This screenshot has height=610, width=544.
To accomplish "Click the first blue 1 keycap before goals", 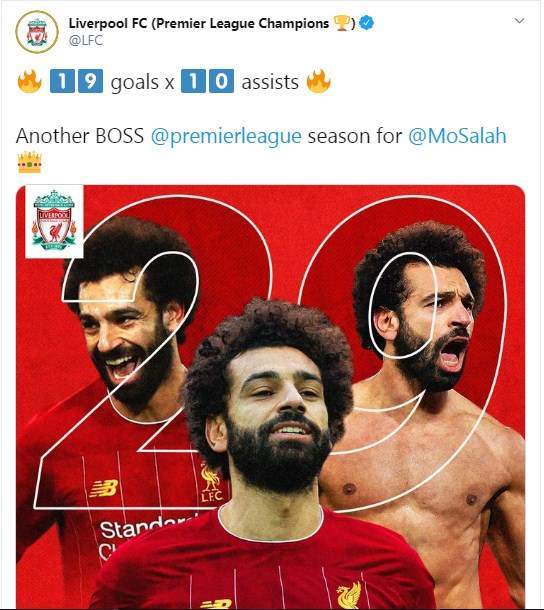I will [62, 81].
